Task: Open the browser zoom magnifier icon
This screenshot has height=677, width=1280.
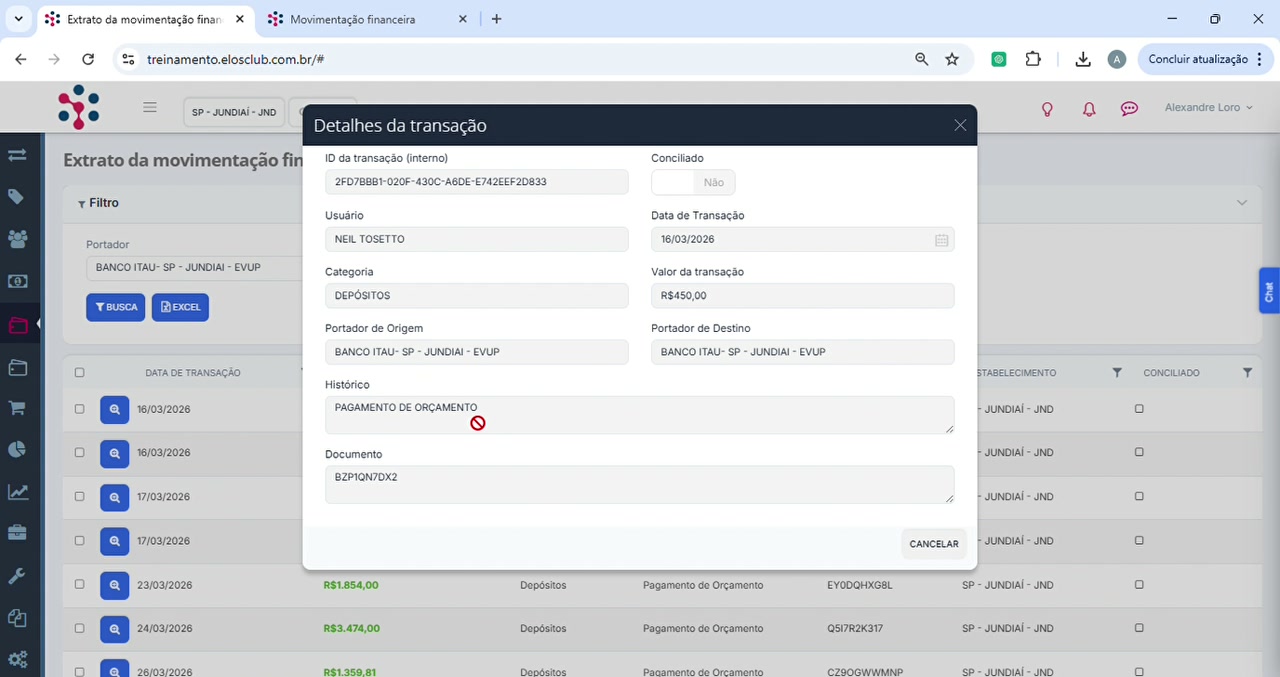Action: 922,59
